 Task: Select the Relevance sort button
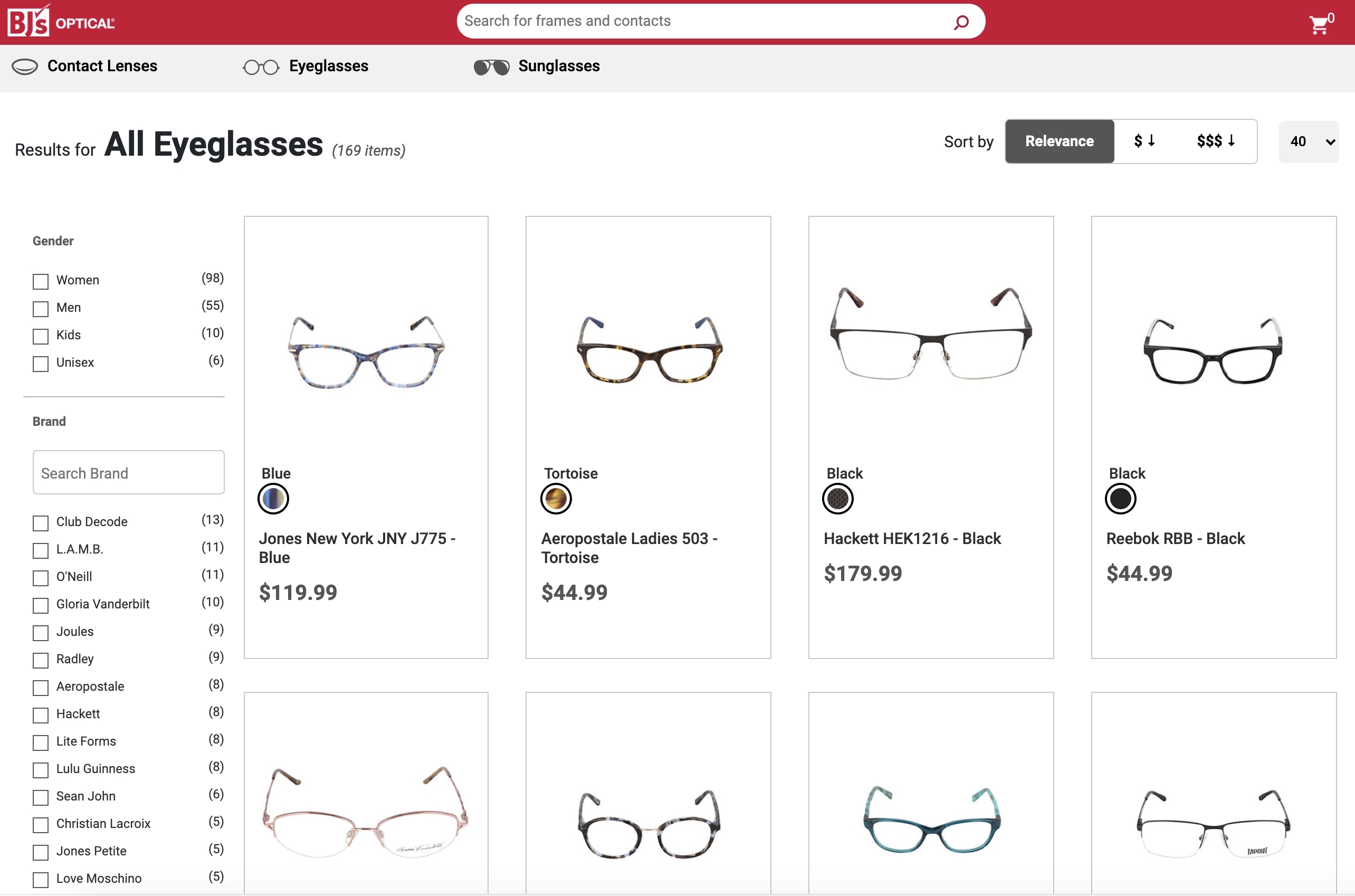coord(1059,141)
